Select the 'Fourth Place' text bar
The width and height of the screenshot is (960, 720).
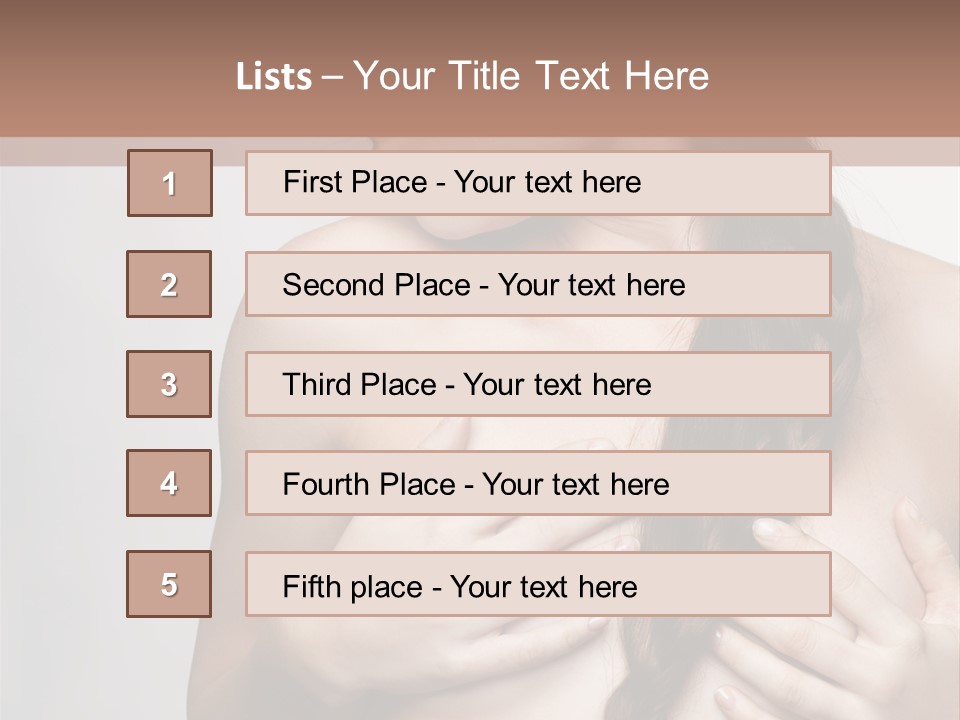[x=538, y=484]
